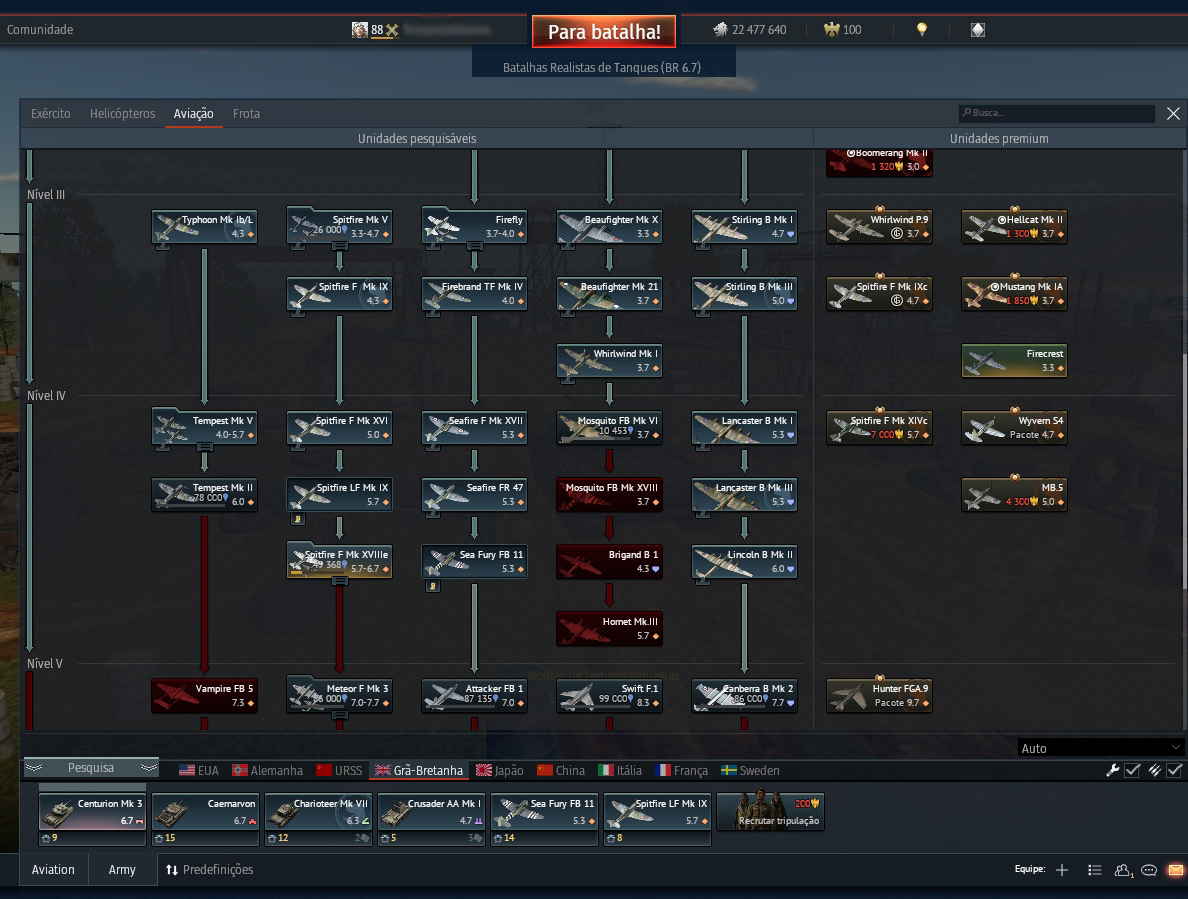The image size is (1188, 899).
Task: Click the Silver Lions currency icon
Action: (x=720, y=30)
